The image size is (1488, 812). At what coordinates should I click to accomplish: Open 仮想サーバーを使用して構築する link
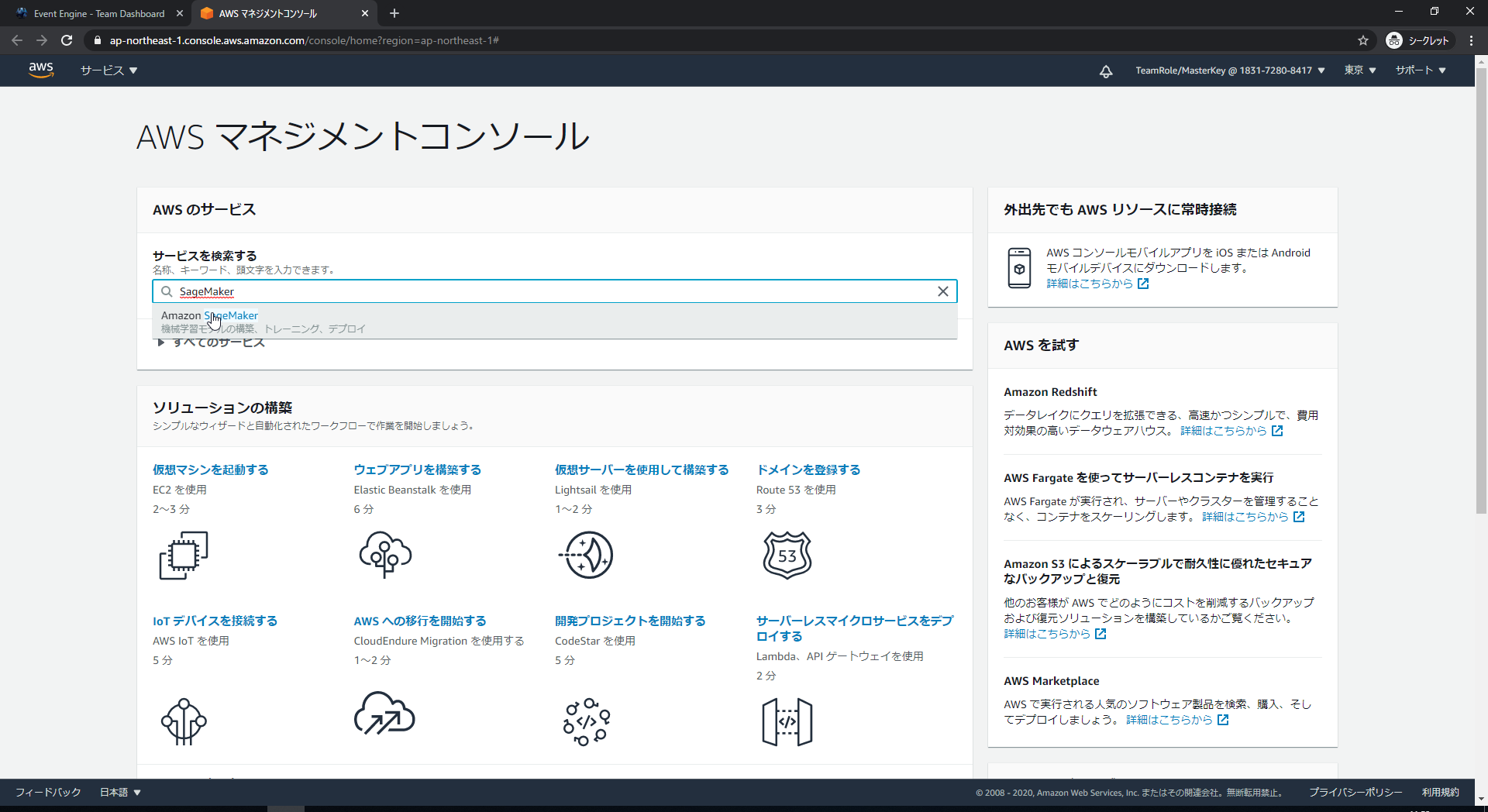pyautogui.click(x=642, y=470)
